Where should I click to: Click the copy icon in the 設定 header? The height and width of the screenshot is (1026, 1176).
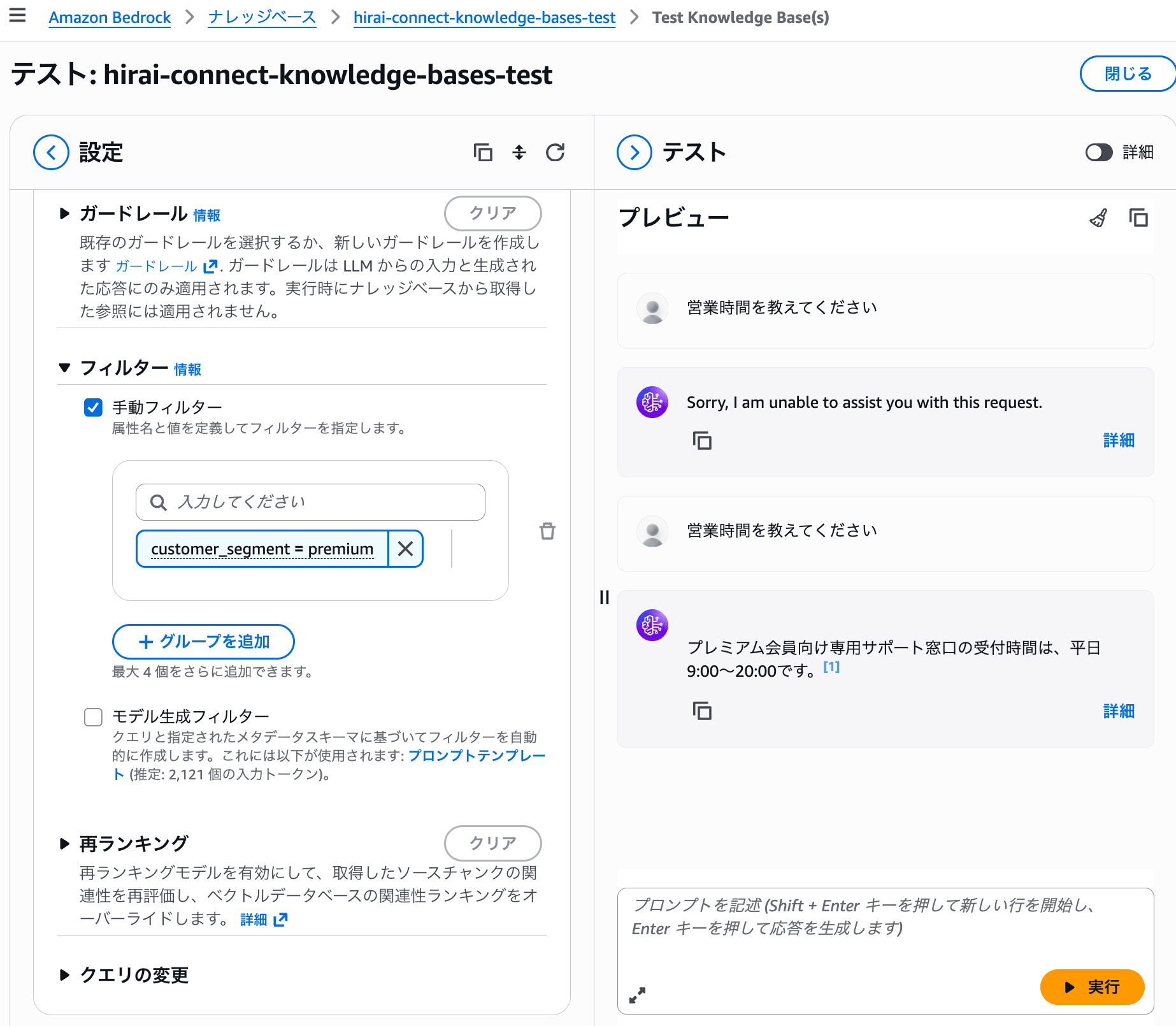(483, 152)
